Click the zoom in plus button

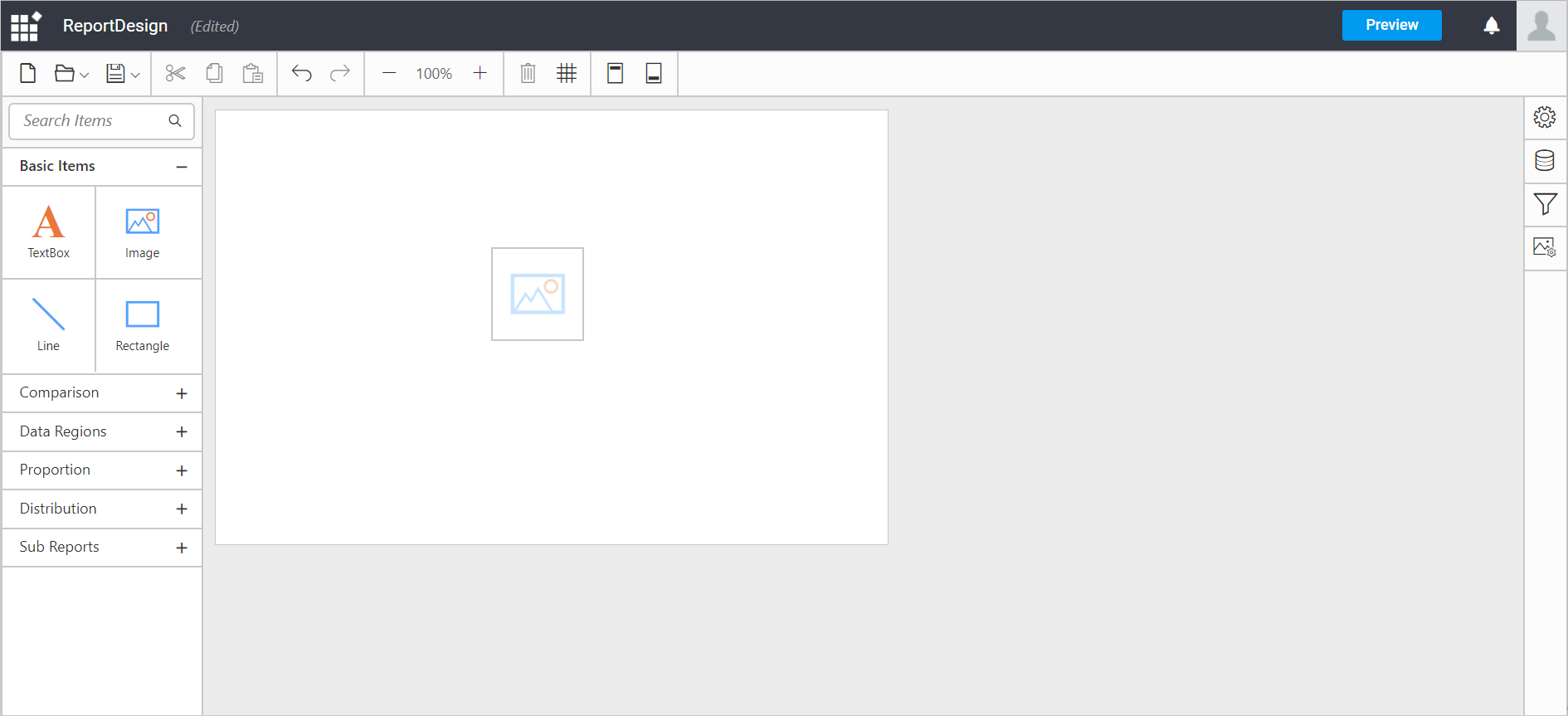point(480,74)
